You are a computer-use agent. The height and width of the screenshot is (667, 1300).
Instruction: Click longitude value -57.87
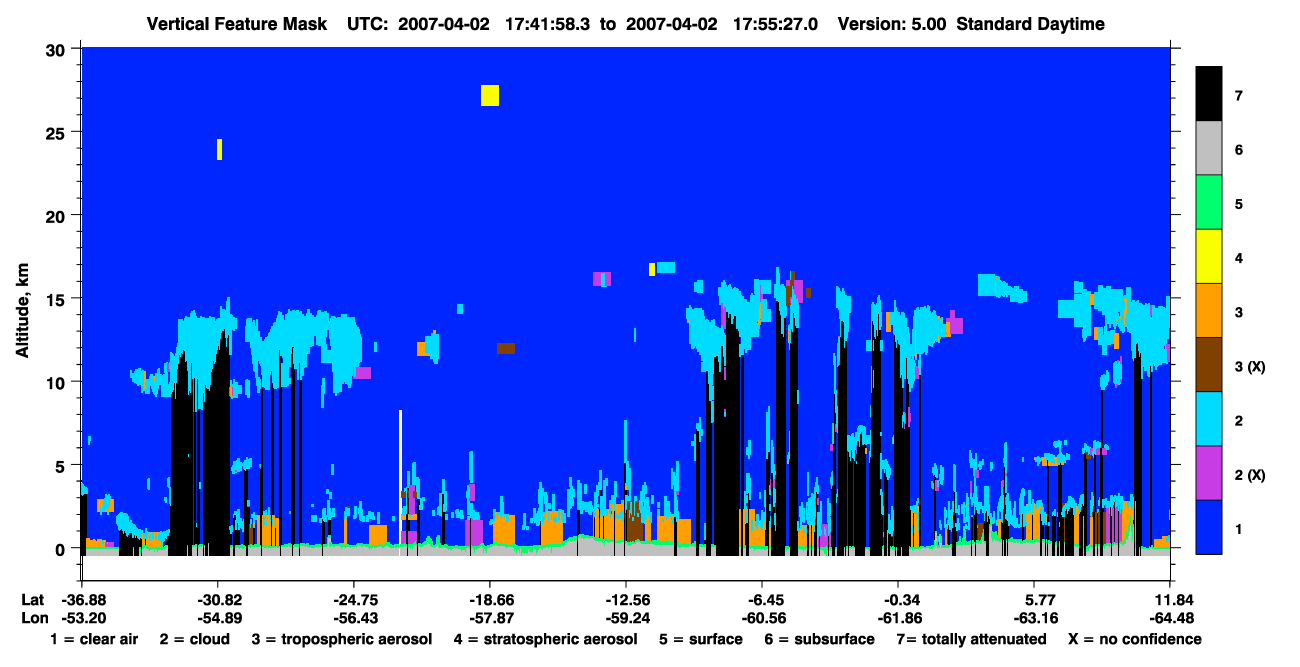(490, 617)
